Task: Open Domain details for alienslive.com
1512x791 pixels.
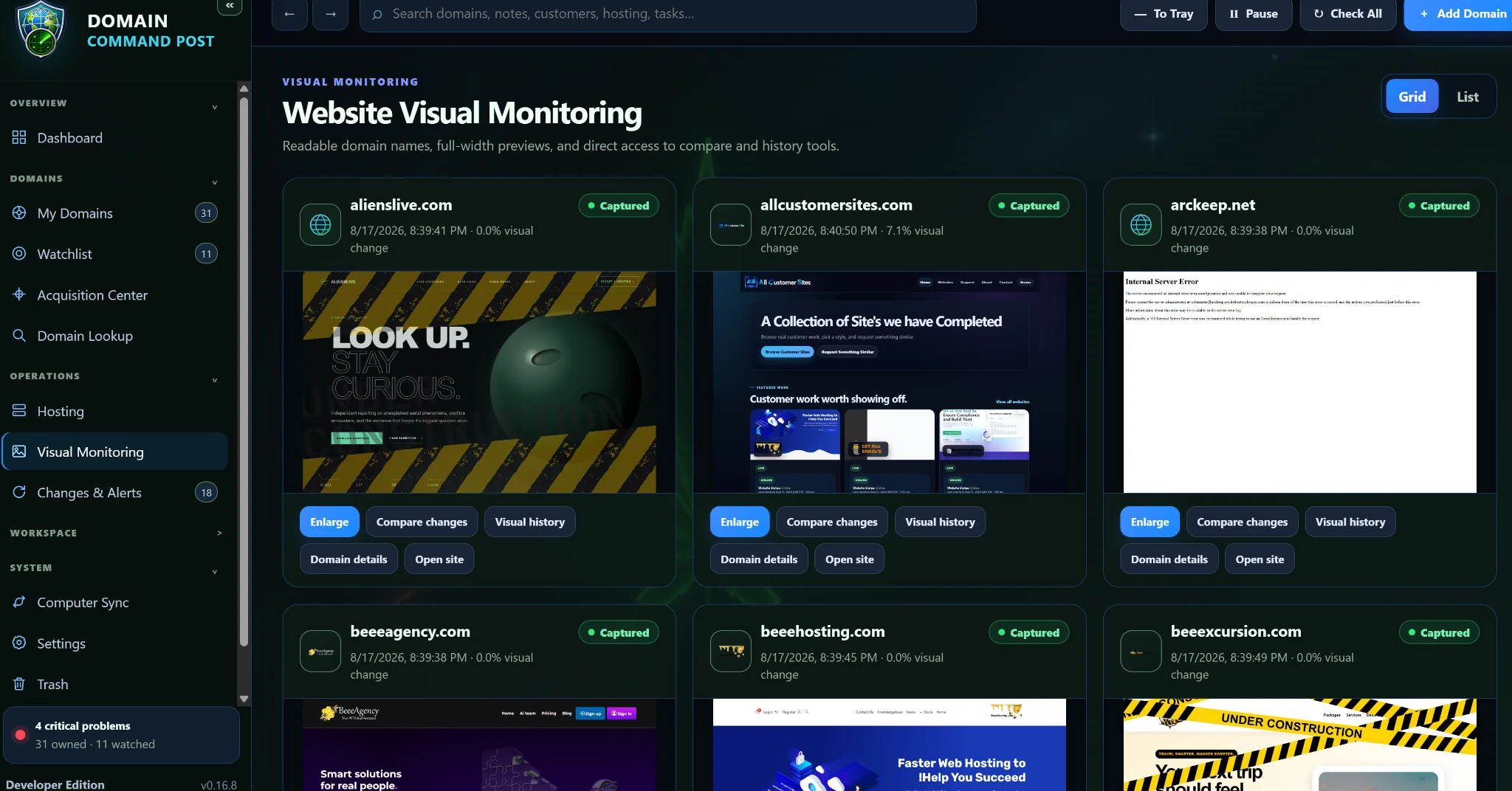Action: point(348,559)
